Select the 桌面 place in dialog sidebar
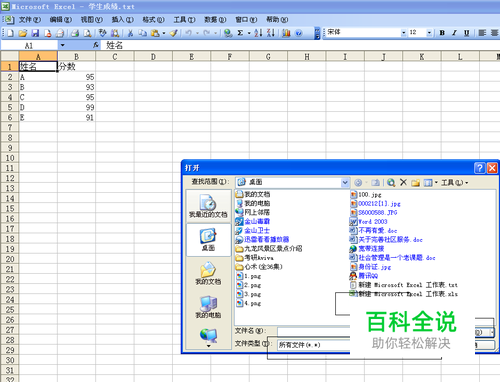Image resolution: width=500 pixels, height=382 pixels. click(208, 240)
